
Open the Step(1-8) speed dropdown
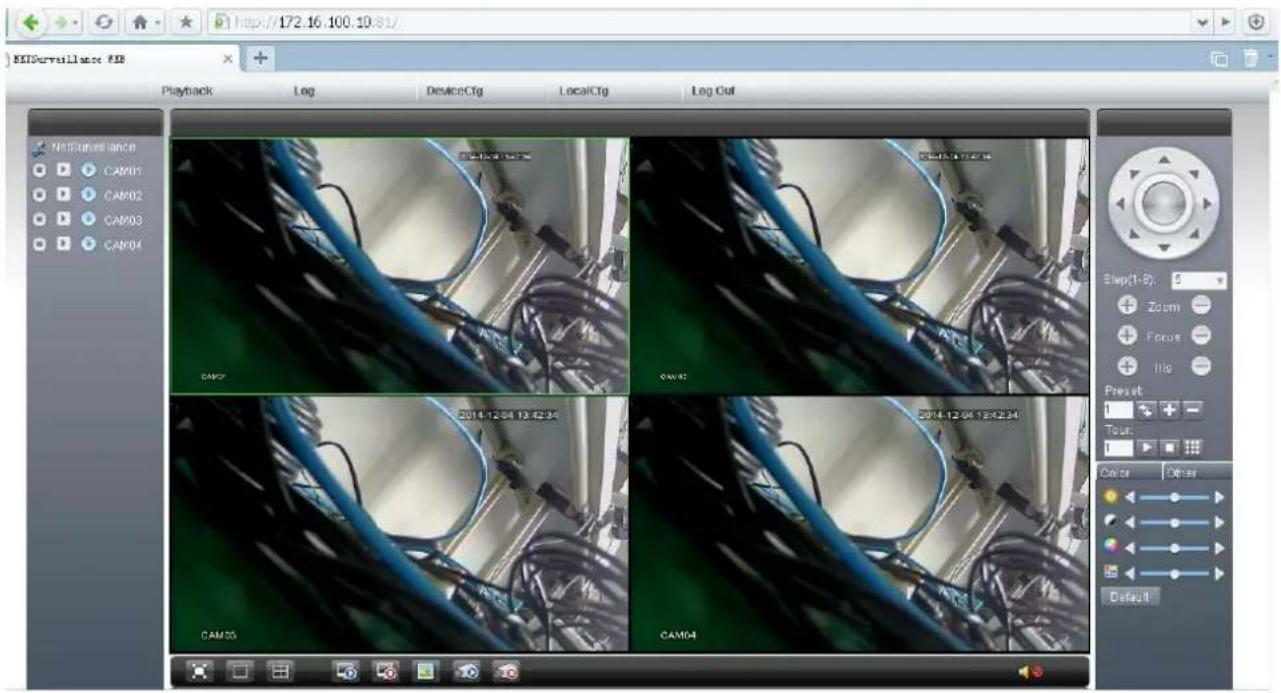point(1197,281)
